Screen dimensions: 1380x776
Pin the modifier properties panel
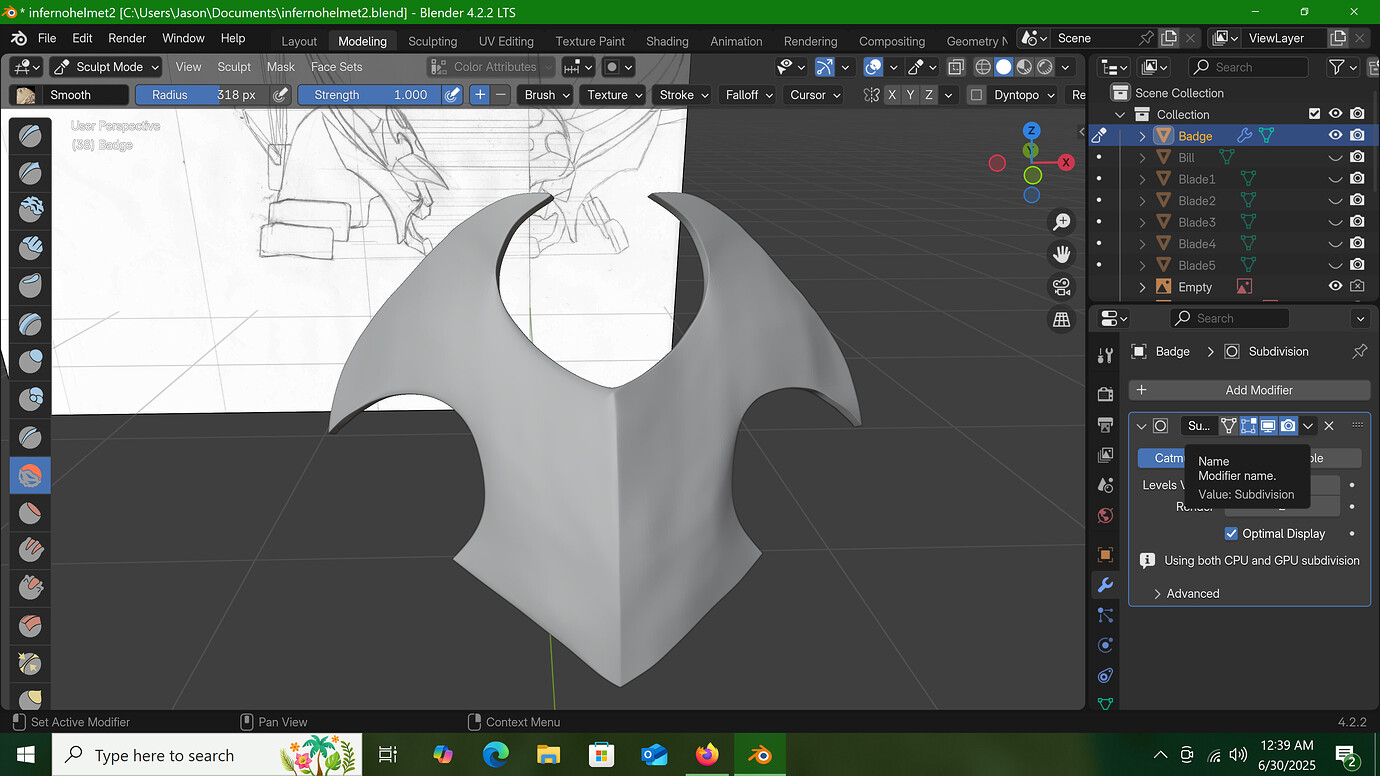[x=1359, y=351]
